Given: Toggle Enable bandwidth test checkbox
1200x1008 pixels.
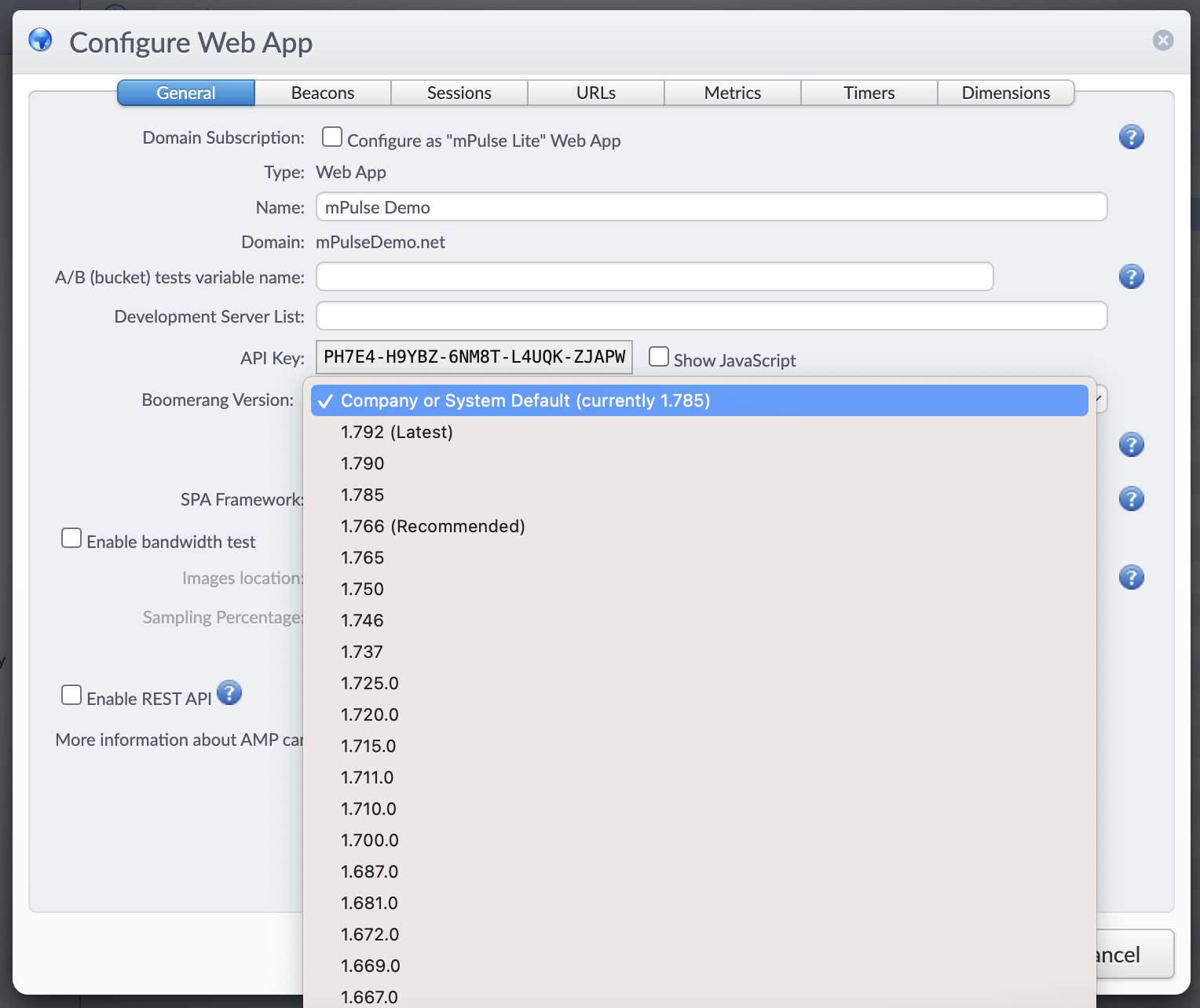Looking at the screenshot, I should point(71,539).
